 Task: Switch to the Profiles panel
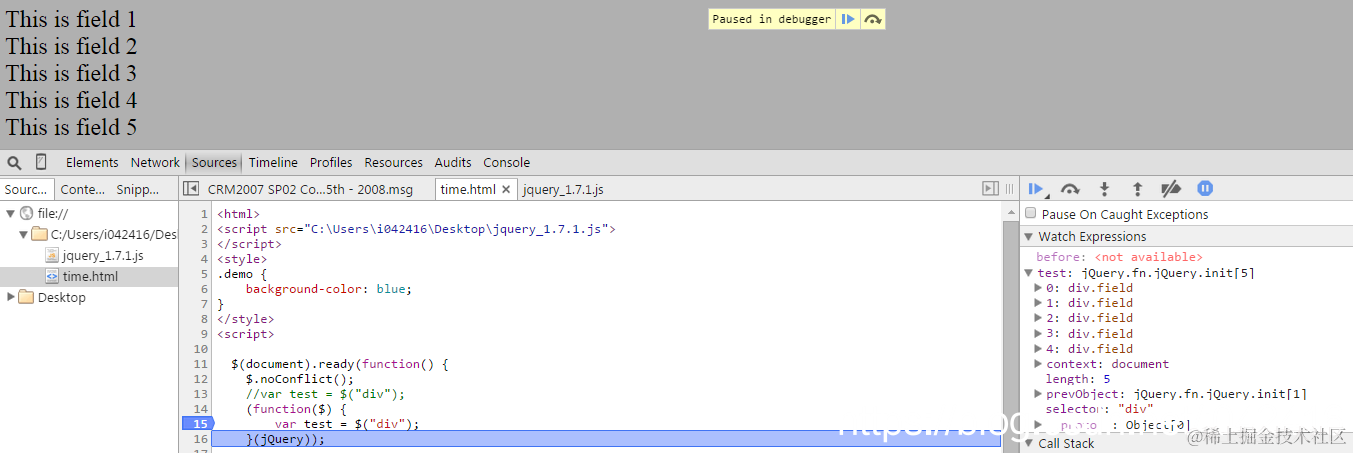tap(331, 162)
